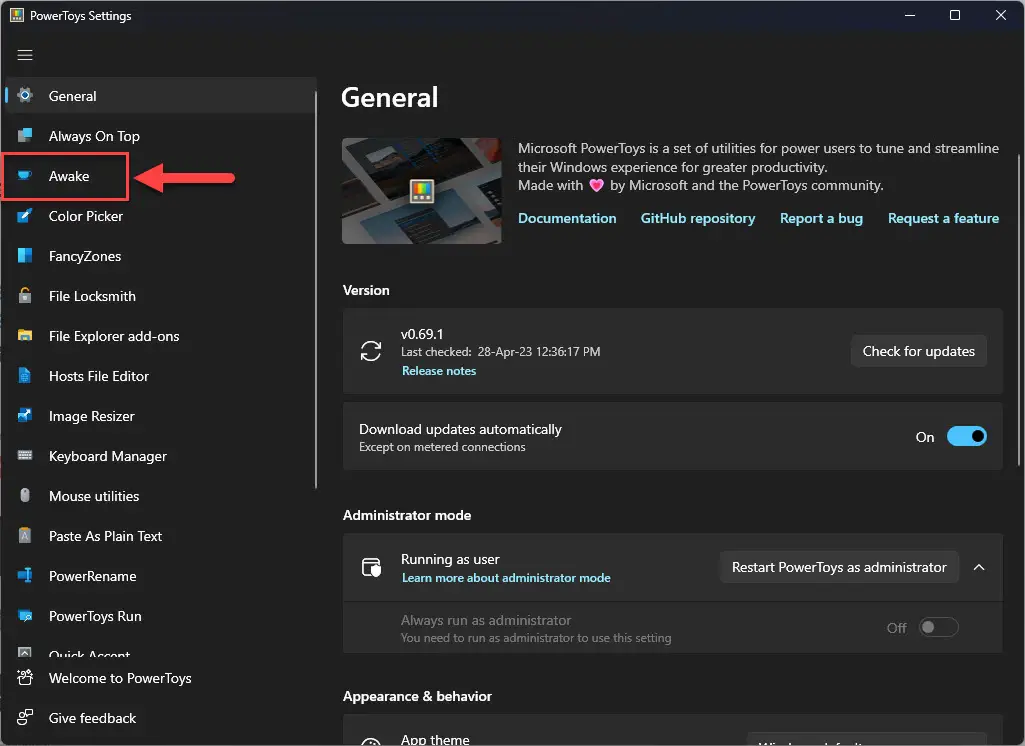Open PowerToys Run settings
The width and height of the screenshot is (1025, 746).
tap(160, 616)
